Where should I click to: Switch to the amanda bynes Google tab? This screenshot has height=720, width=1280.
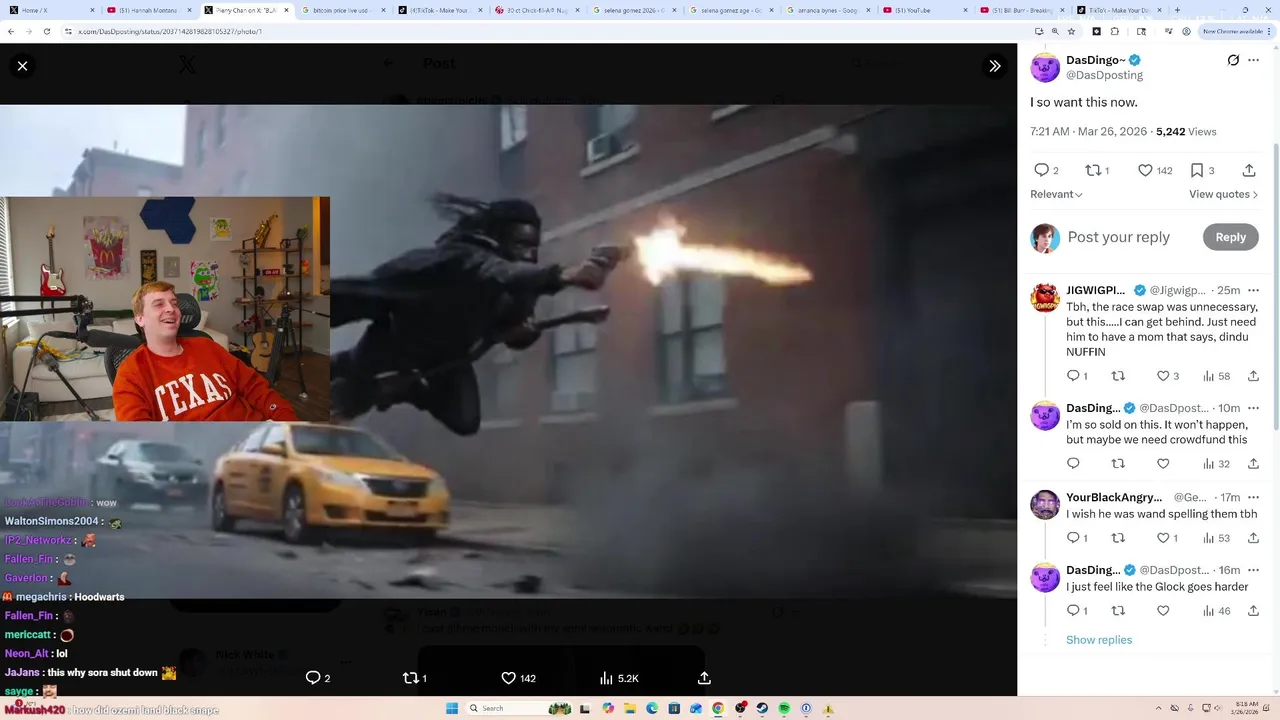pos(829,10)
